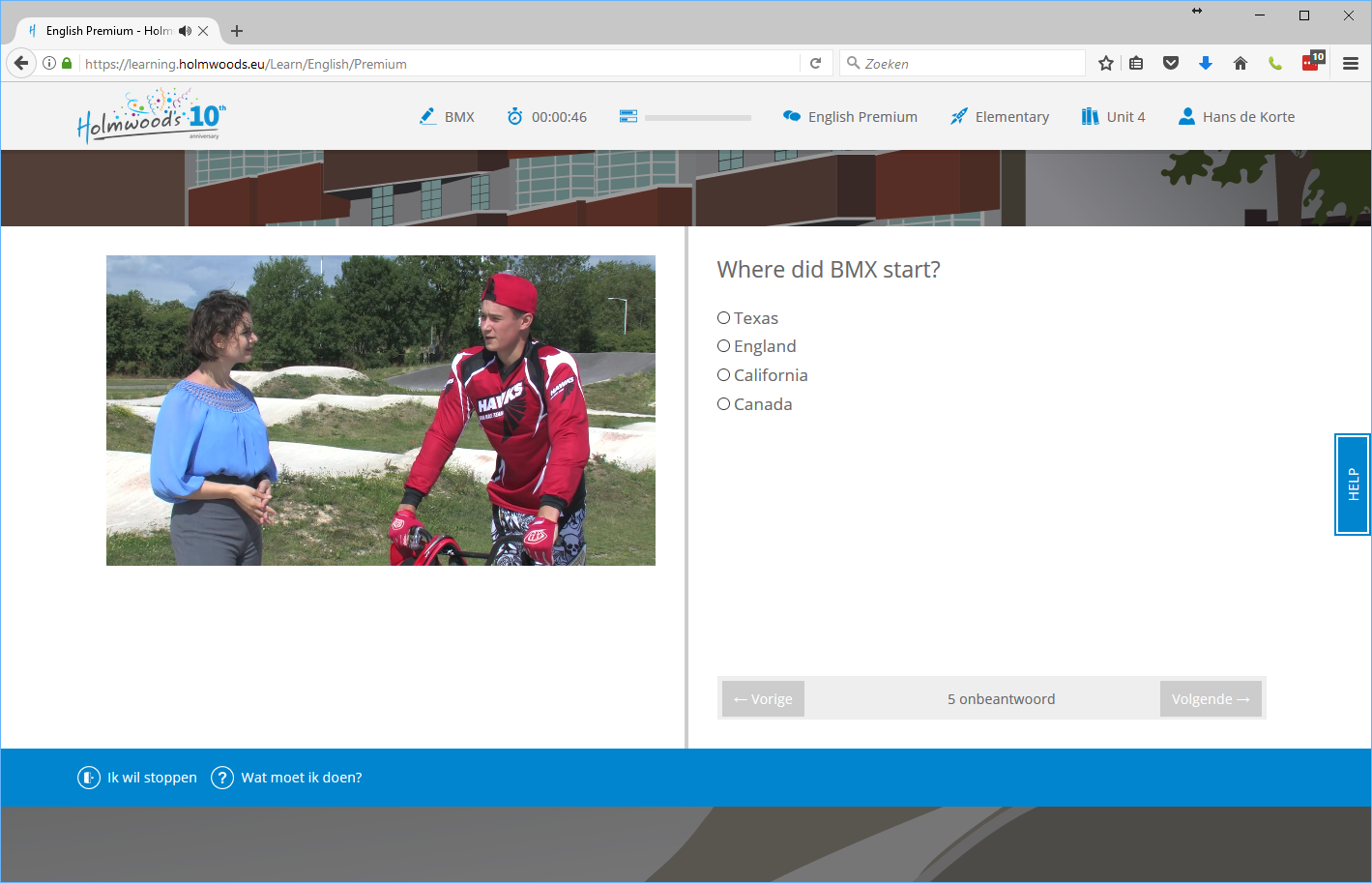Bookmark this page with the star icon
This screenshot has height=883, width=1372.
(x=1106, y=63)
